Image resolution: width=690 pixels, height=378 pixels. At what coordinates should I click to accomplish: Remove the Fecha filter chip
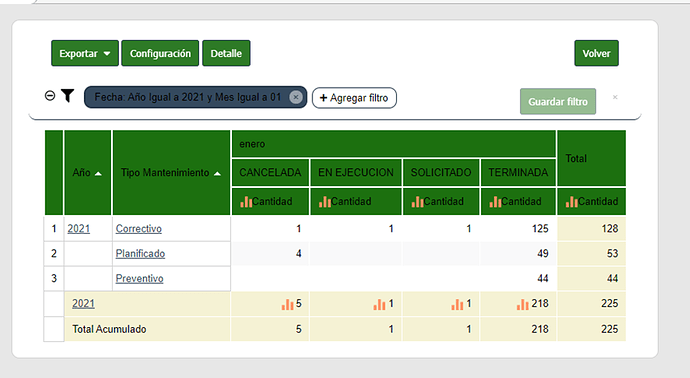(x=296, y=97)
